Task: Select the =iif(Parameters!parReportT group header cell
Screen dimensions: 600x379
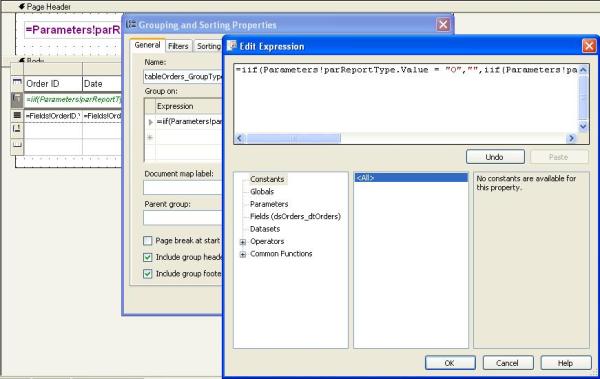Action: tap(73, 100)
